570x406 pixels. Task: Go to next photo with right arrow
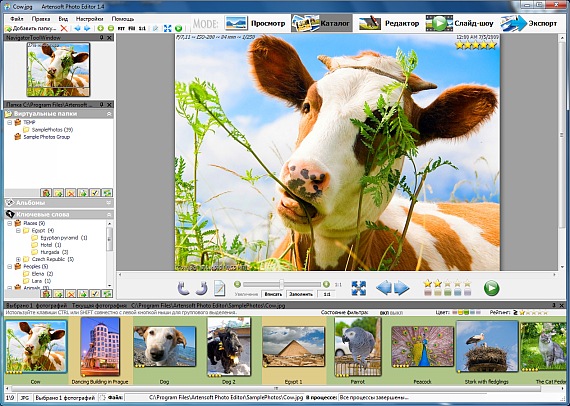click(402, 288)
